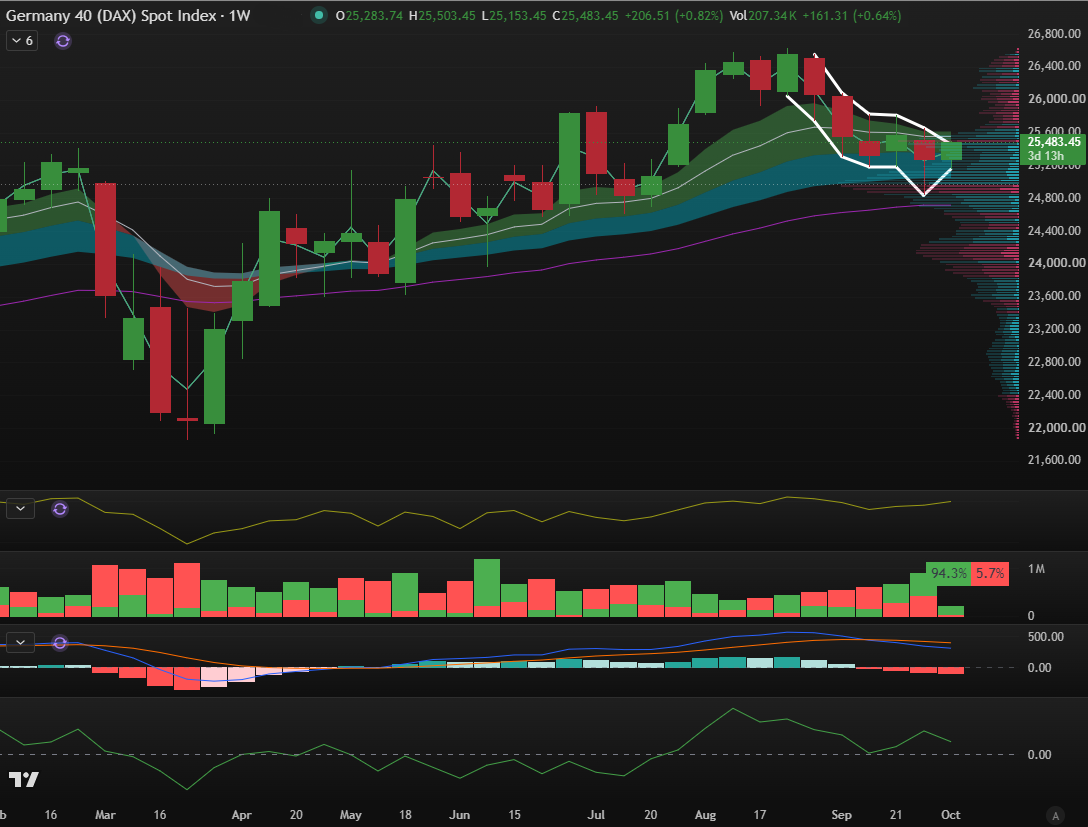
Task: Click the 22,400.00 price axis label
Action: click(x=1054, y=394)
